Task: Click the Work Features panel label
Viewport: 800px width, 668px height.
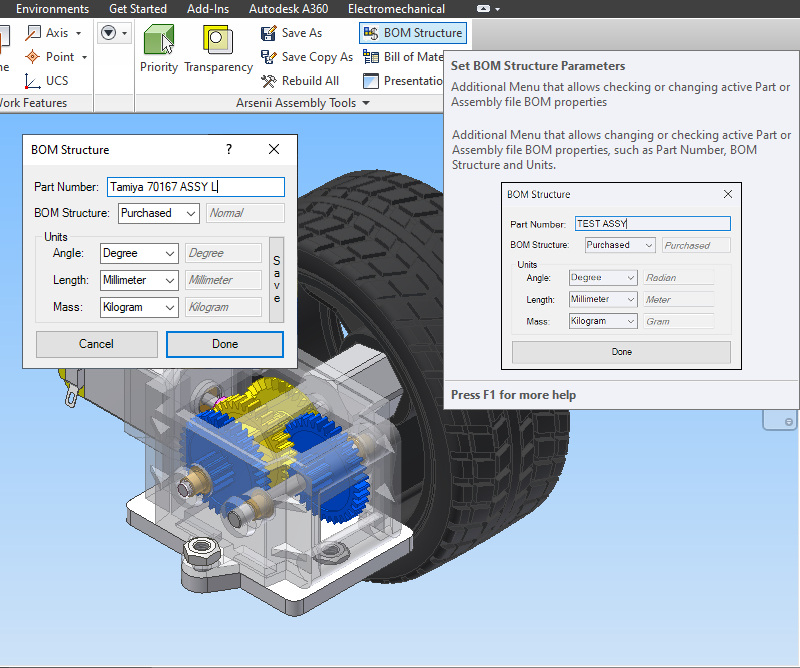Action: tap(33, 103)
